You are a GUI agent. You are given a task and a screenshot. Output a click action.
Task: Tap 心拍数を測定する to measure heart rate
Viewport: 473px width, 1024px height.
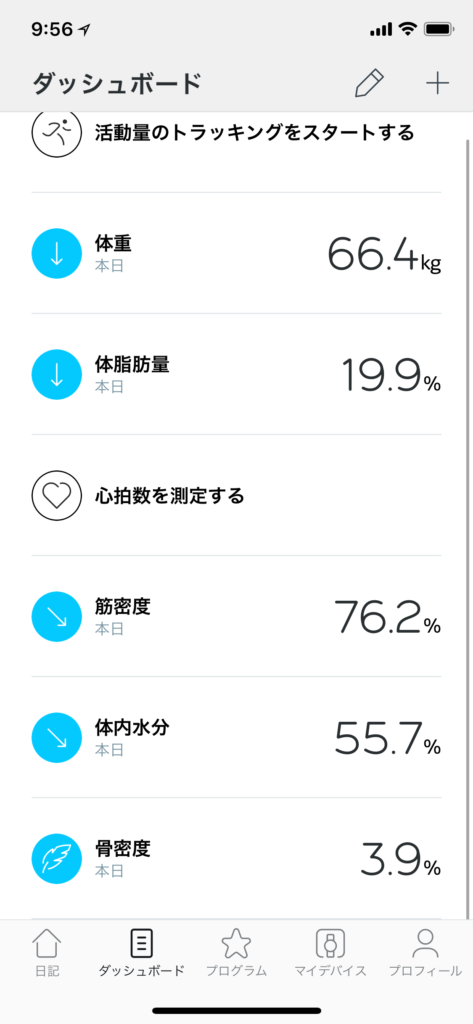click(169, 496)
